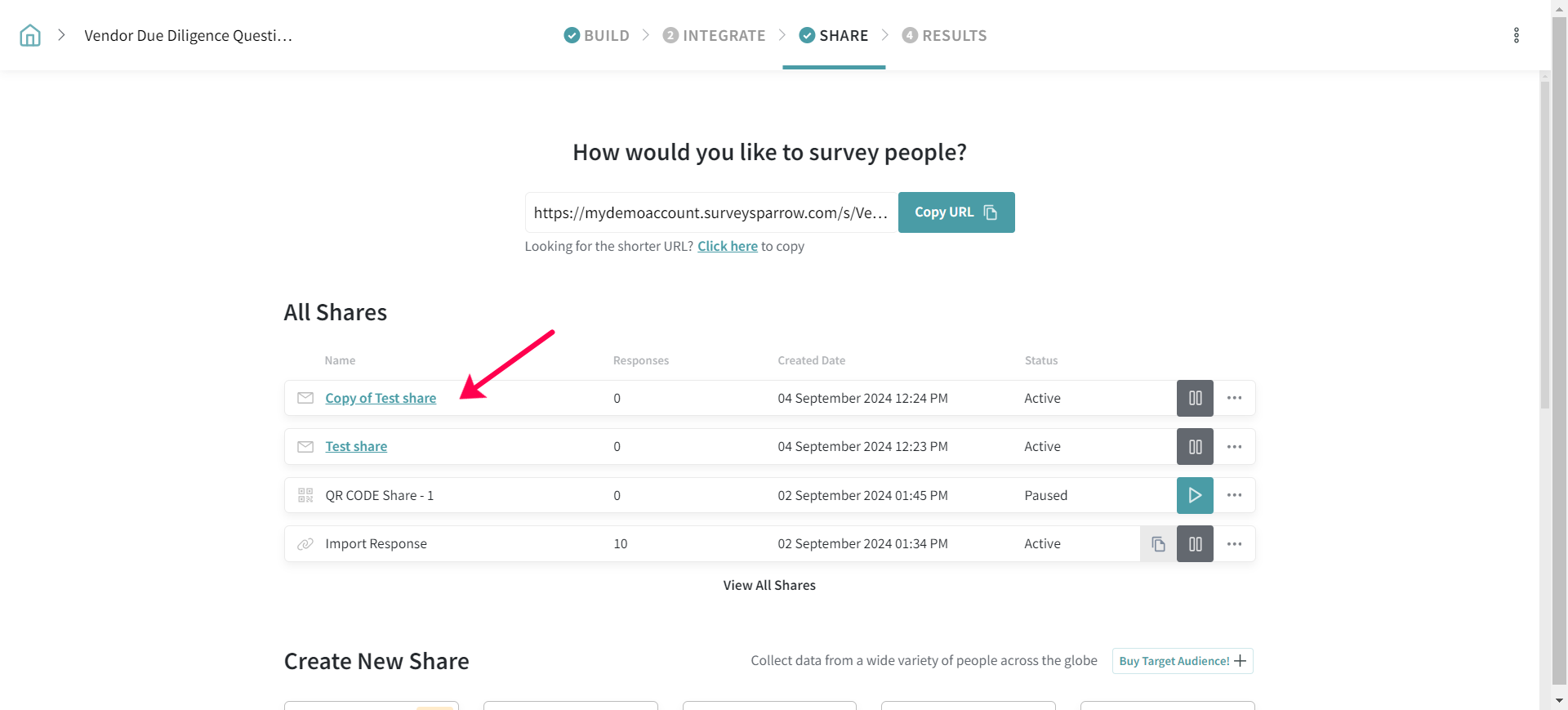Screen dimensions: 1568x710
Task: Open more options for Copy of Test share
Action: 1234,398
